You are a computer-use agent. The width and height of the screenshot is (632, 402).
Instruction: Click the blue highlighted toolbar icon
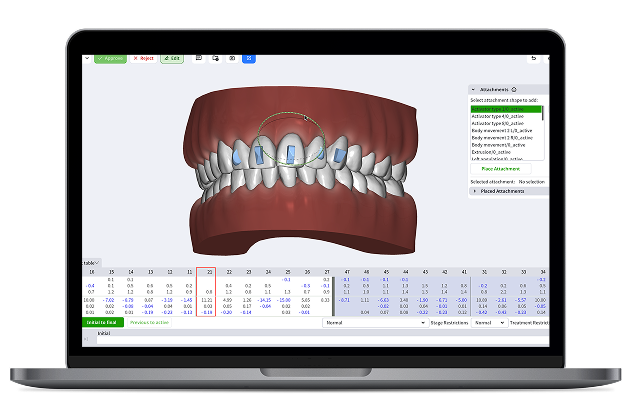249,58
